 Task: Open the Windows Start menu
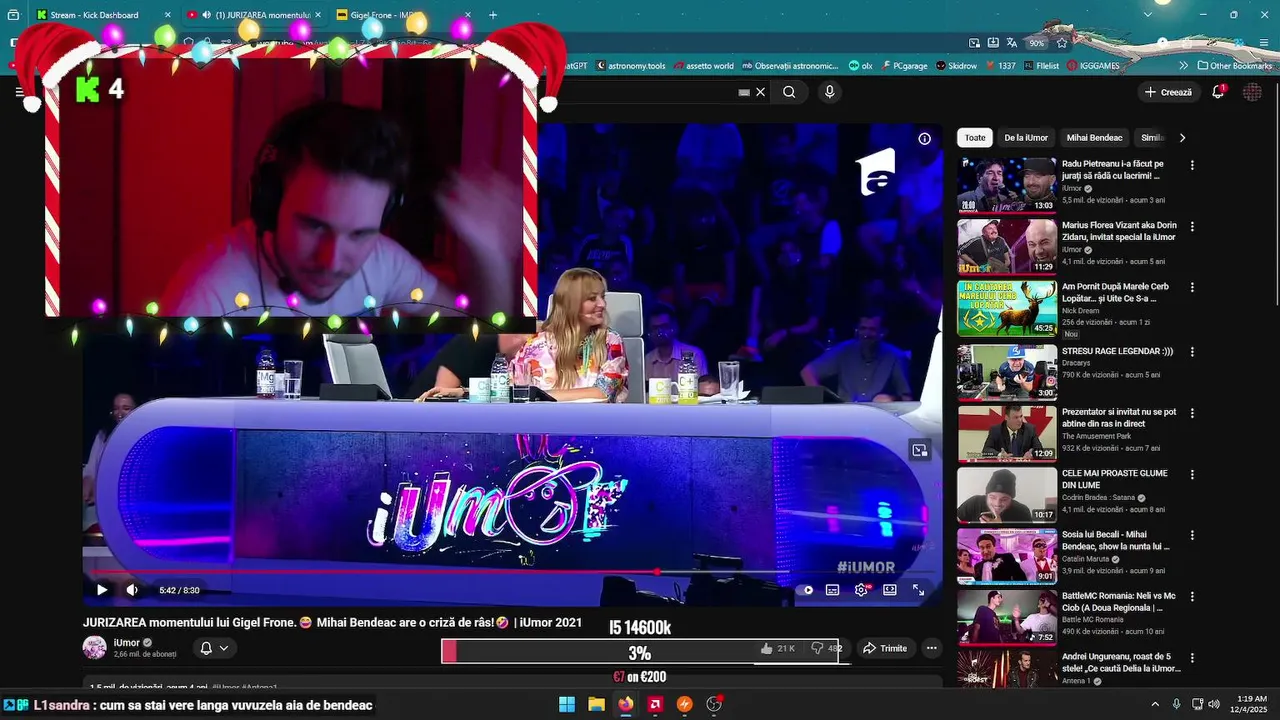click(x=567, y=704)
